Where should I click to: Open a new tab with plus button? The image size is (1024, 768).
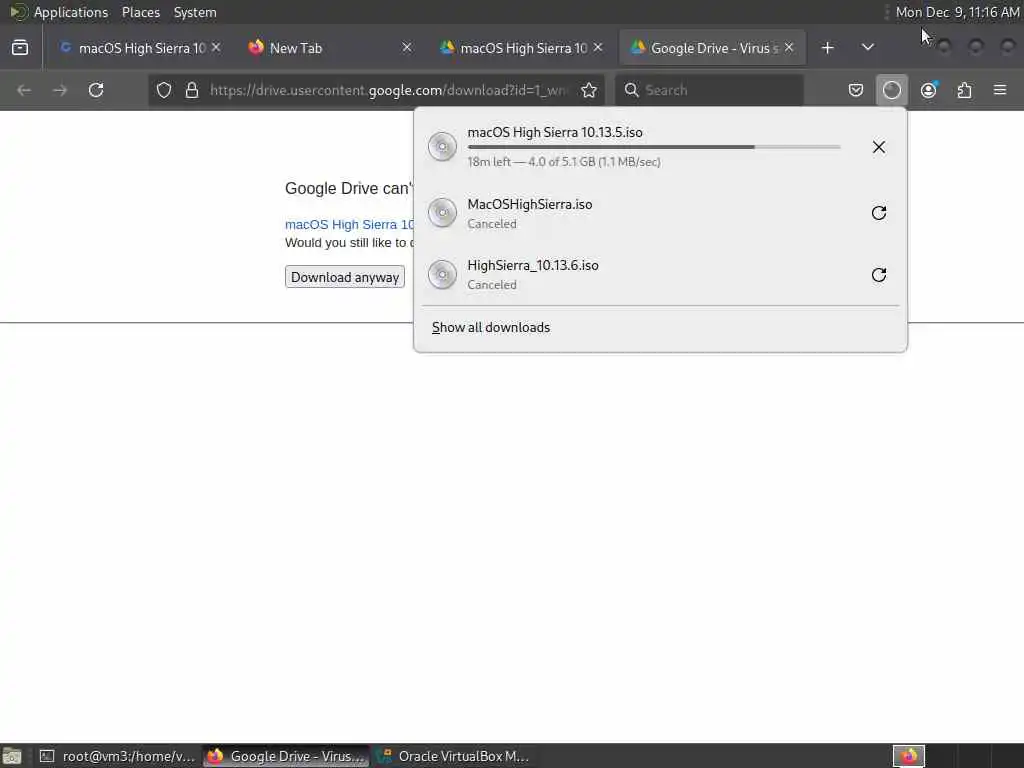(827, 48)
